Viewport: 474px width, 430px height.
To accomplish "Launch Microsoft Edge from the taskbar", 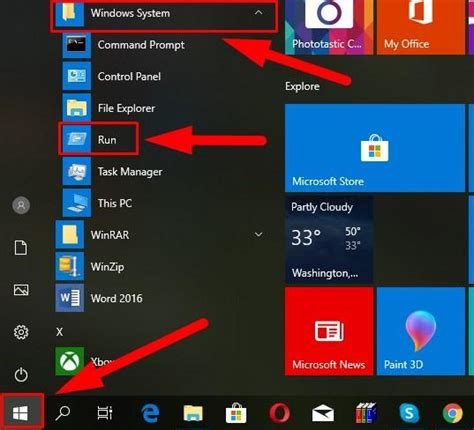I will pyautogui.click(x=150, y=413).
